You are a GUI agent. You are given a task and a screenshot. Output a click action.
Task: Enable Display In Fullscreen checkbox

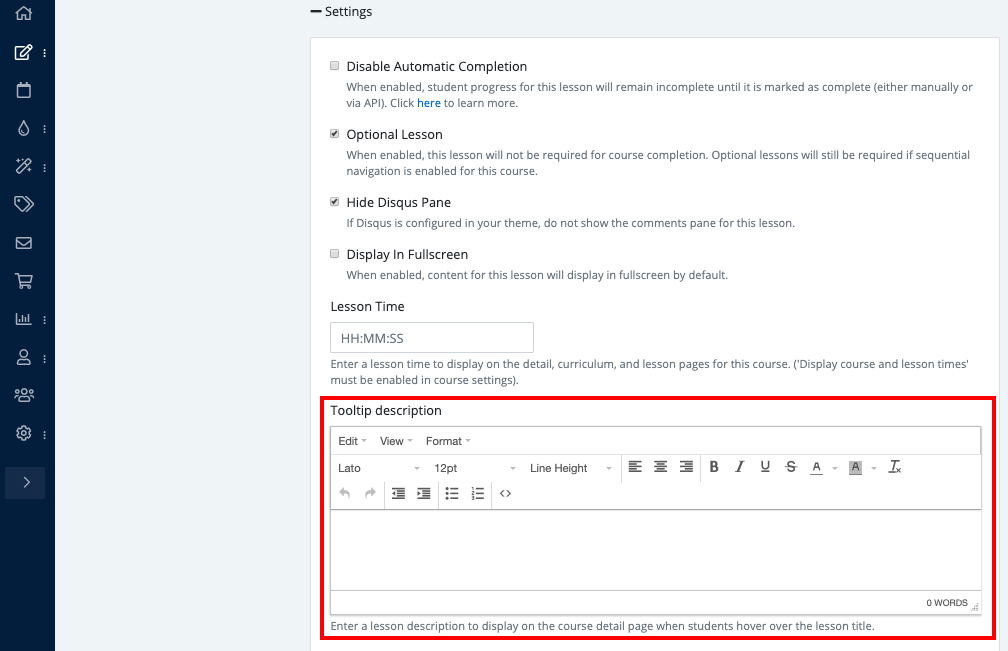pyautogui.click(x=334, y=254)
